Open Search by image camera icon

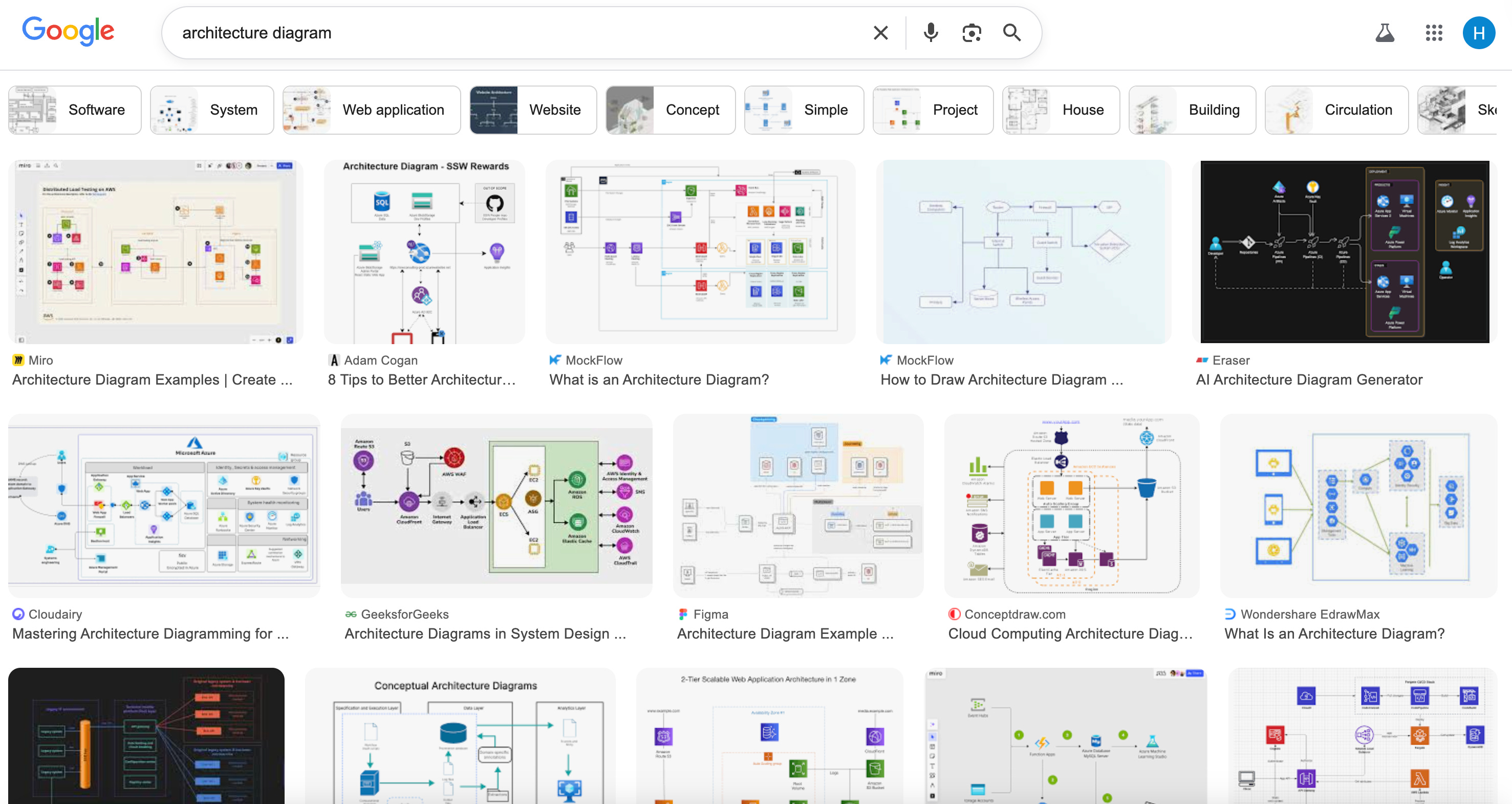971,33
